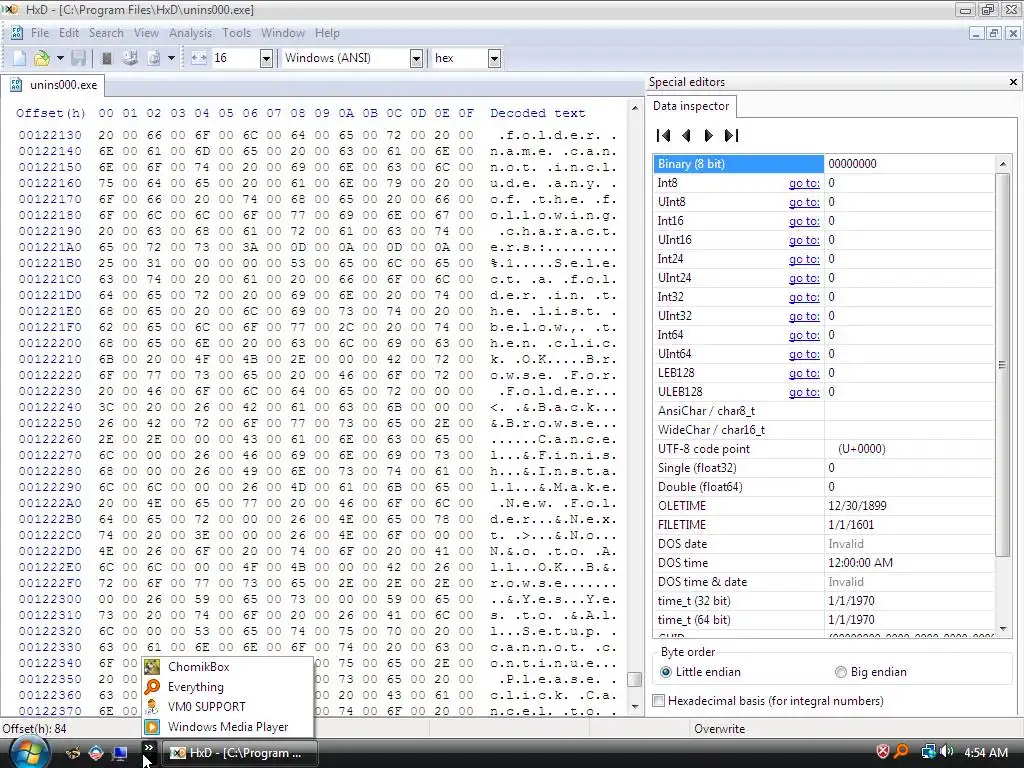Click the bytes-per-row width icon
The image size is (1024, 768).
pyautogui.click(x=199, y=58)
